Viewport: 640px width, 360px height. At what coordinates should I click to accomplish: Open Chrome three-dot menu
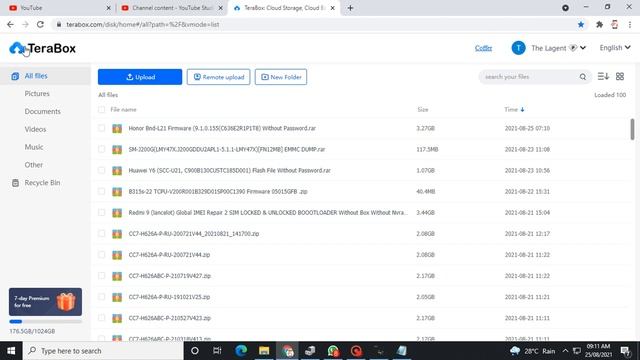630,24
